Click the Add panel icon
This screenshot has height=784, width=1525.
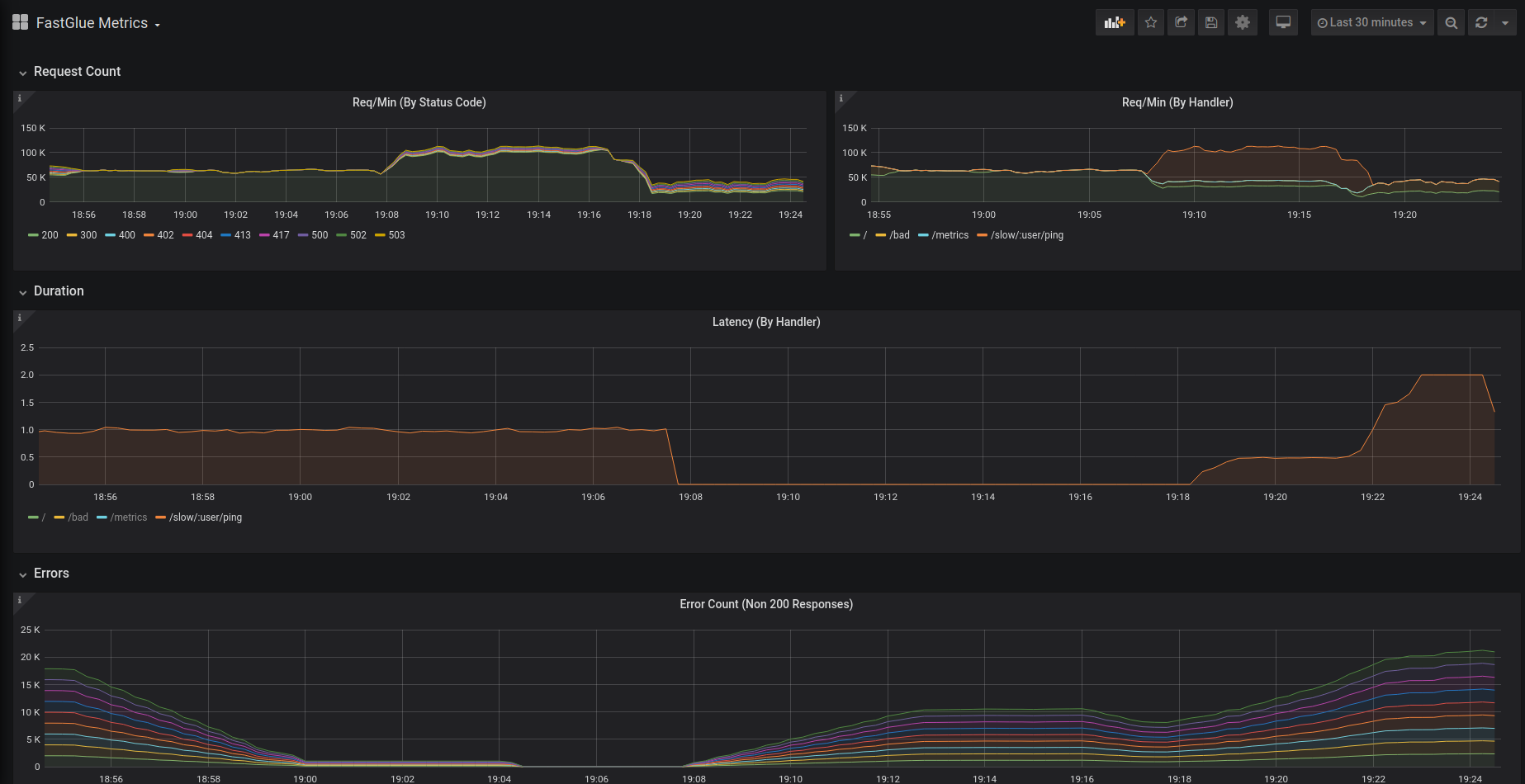click(1115, 22)
